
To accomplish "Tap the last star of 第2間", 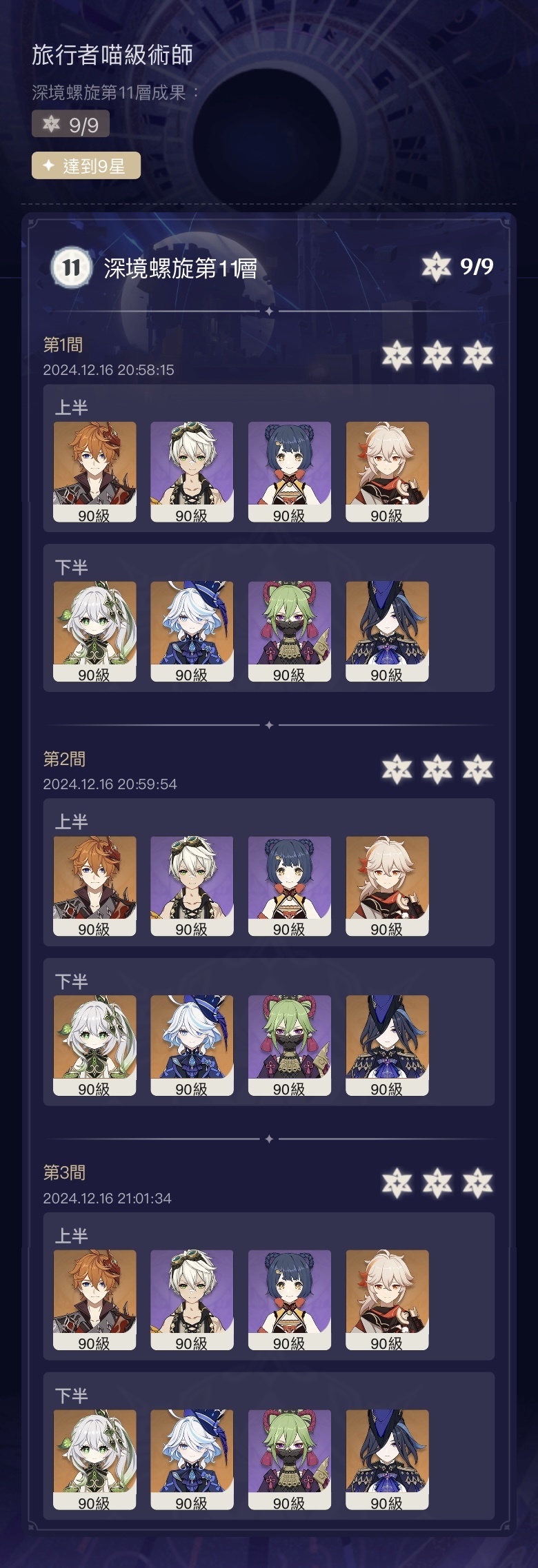I will pos(478,769).
